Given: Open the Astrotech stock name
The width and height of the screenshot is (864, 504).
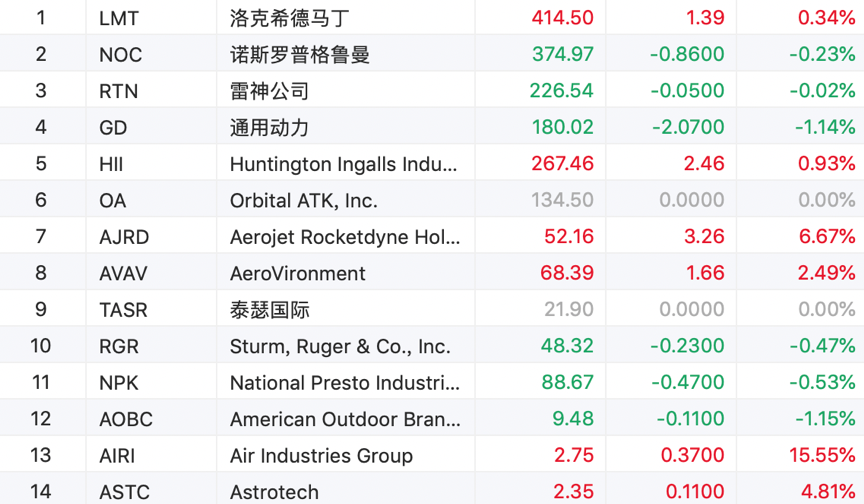Looking at the screenshot, I should 275,492.
